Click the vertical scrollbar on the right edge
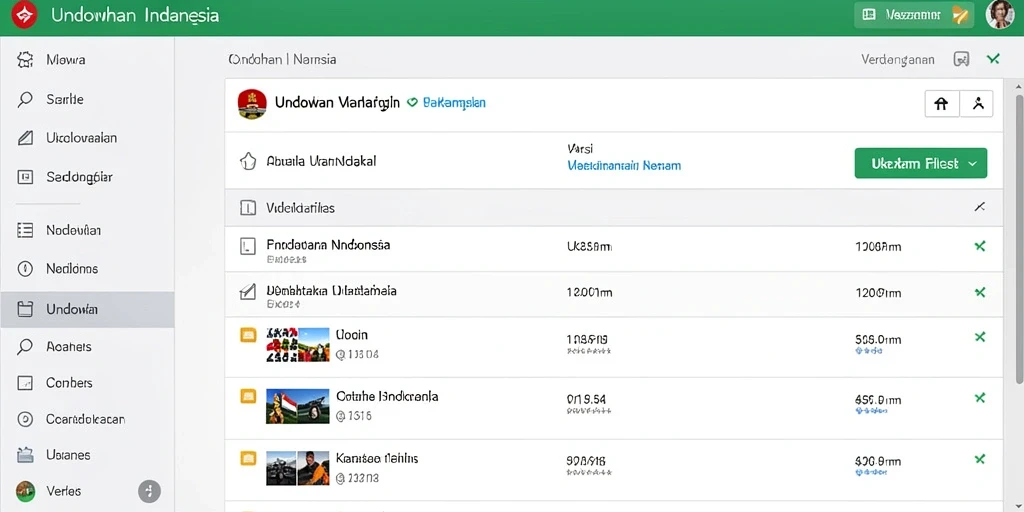This screenshot has width=1024, height=512. tap(1019, 239)
